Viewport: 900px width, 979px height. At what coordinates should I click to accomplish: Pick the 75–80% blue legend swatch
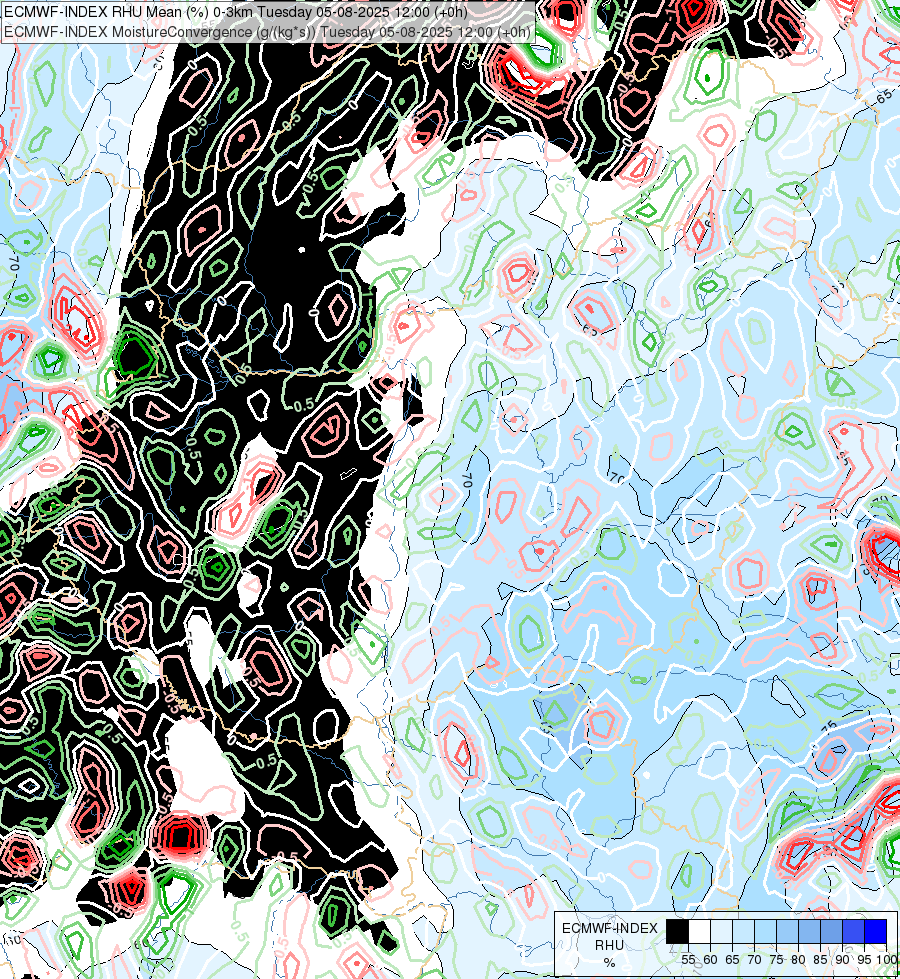[788, 932]
